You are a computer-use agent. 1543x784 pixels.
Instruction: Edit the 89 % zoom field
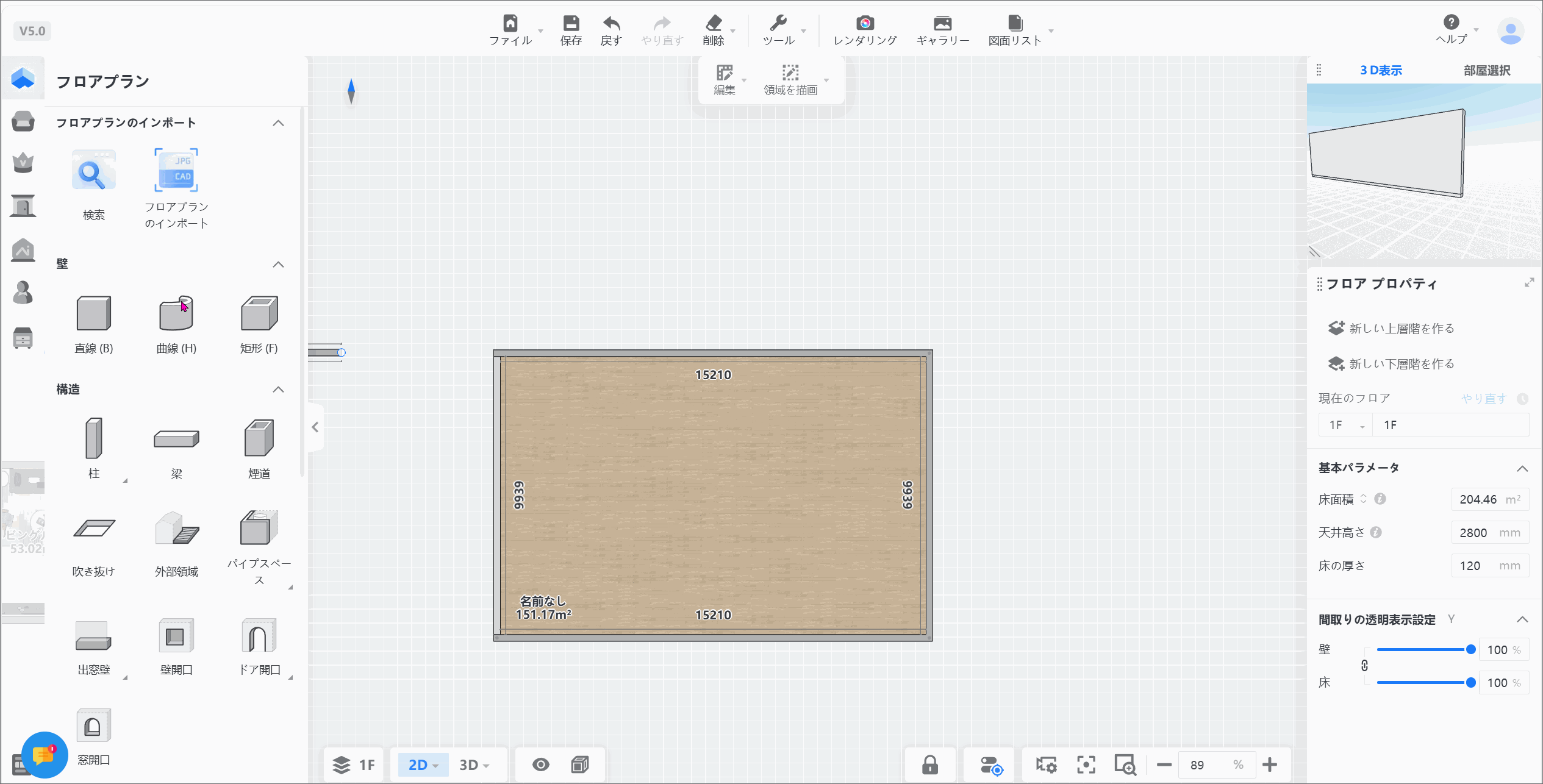(1217, 764)
